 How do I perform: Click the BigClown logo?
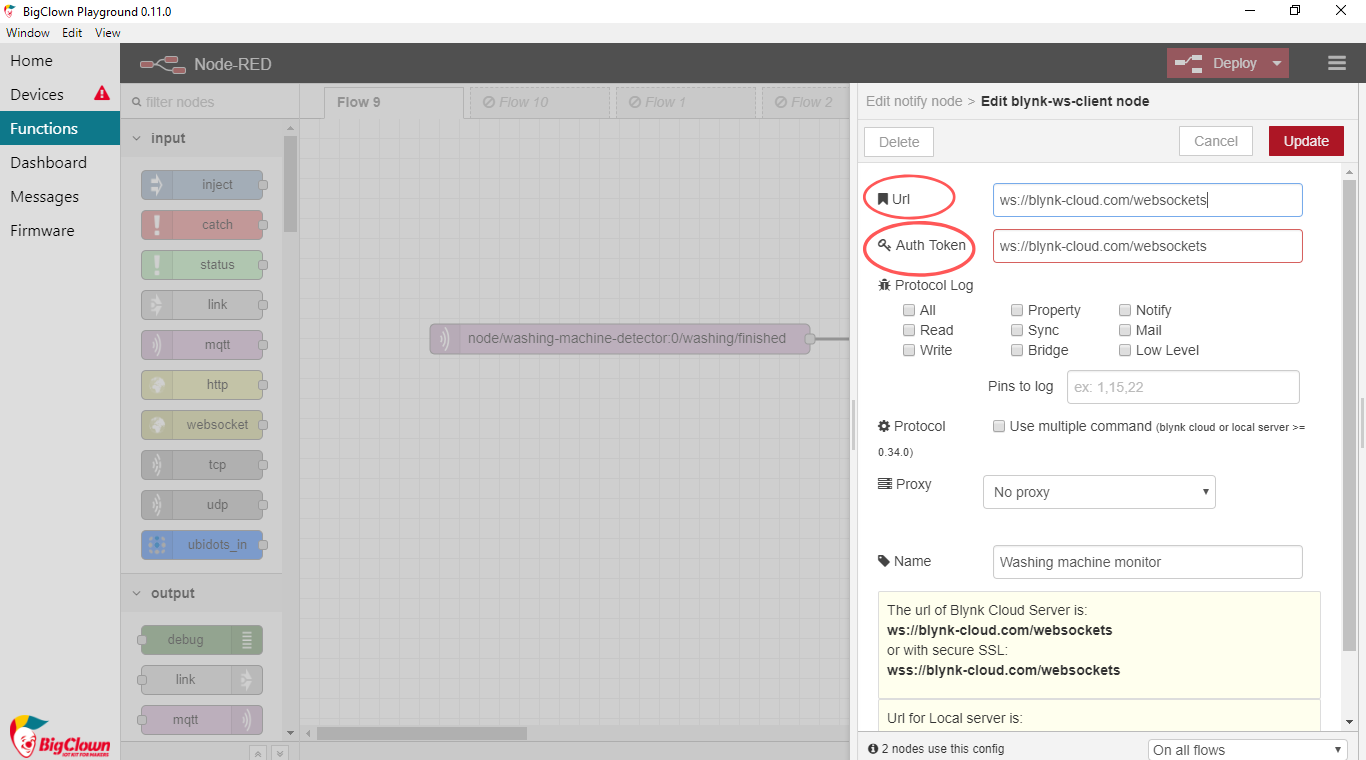click(x=60, y=736)
